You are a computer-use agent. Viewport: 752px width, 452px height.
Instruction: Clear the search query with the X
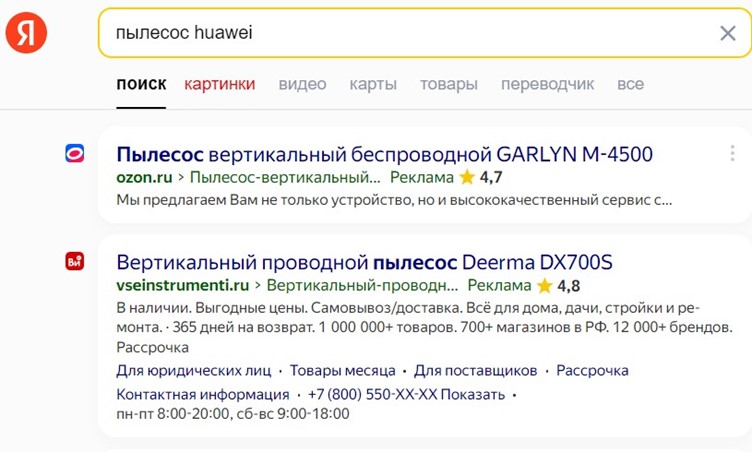728,33
